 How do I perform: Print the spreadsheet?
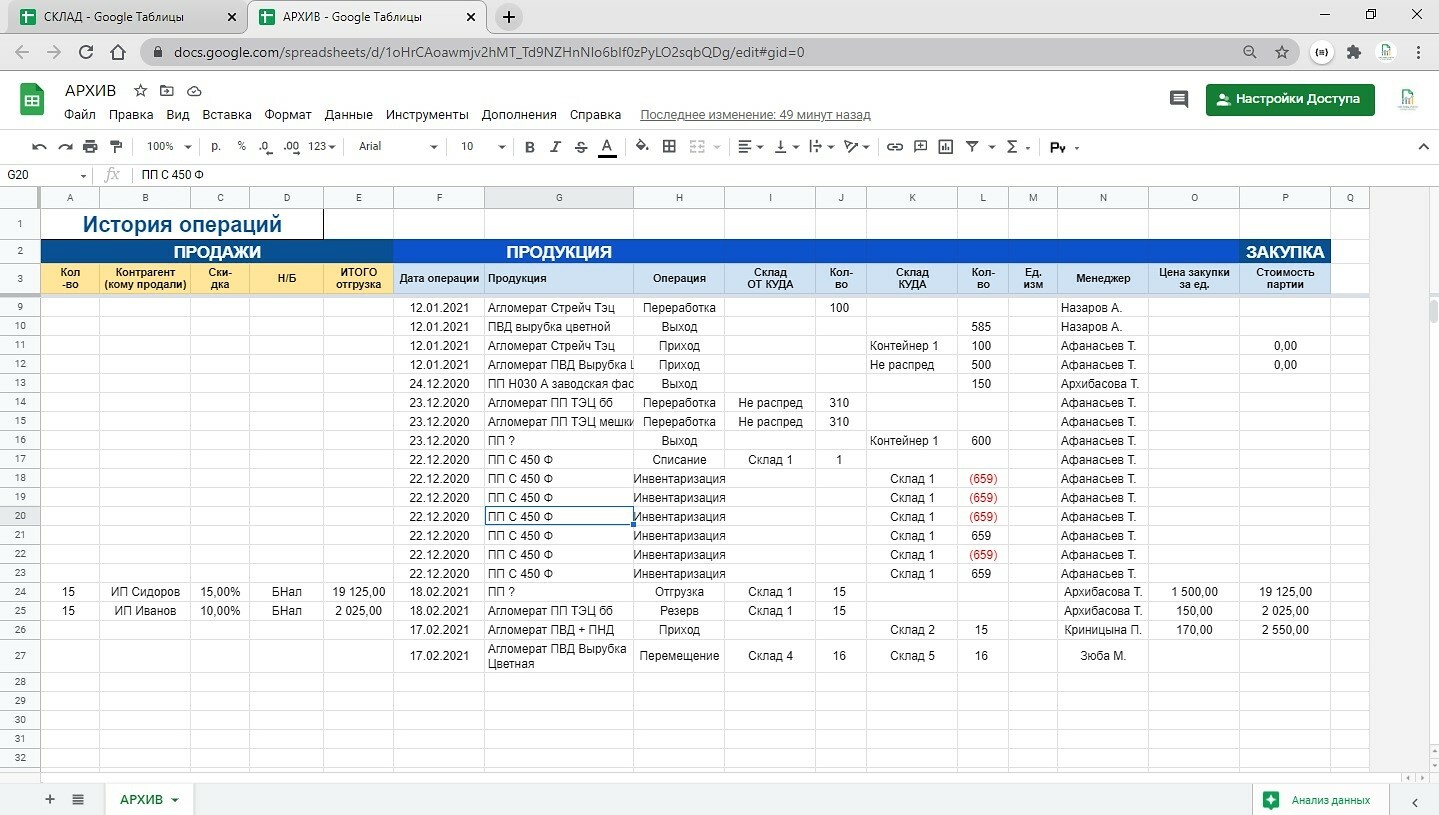pos(90,147)
